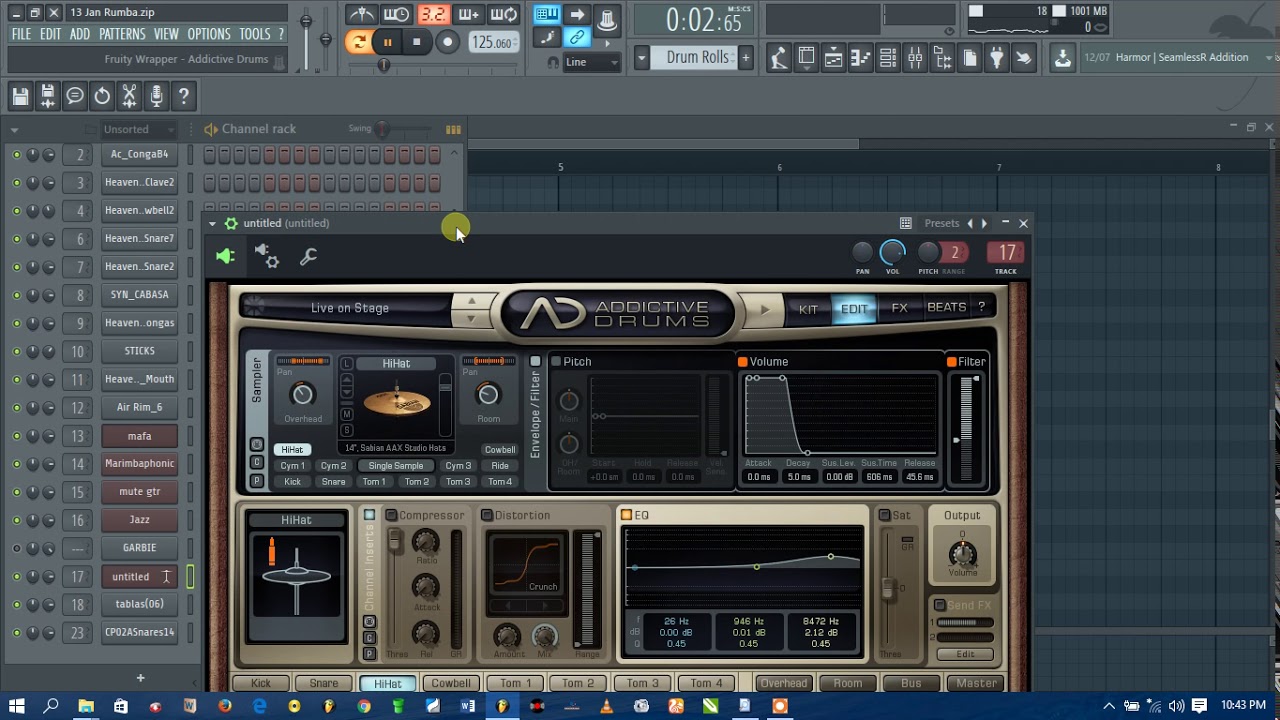The width and height of the screenshot is (1280, 720).
Task: Enable the Send FX checkbox
Action: (939, 606)
